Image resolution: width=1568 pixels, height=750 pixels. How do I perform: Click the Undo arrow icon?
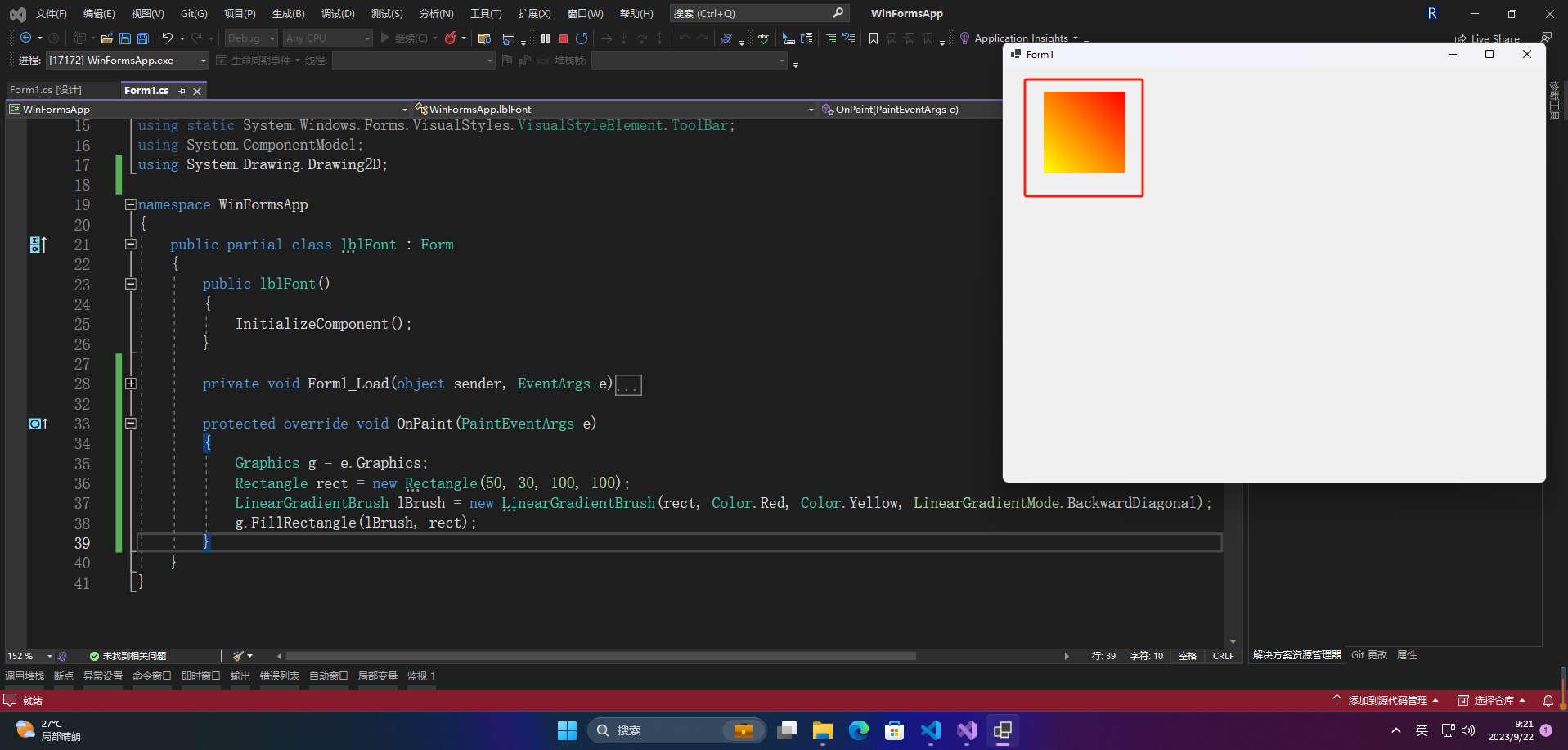pos(168,38)
